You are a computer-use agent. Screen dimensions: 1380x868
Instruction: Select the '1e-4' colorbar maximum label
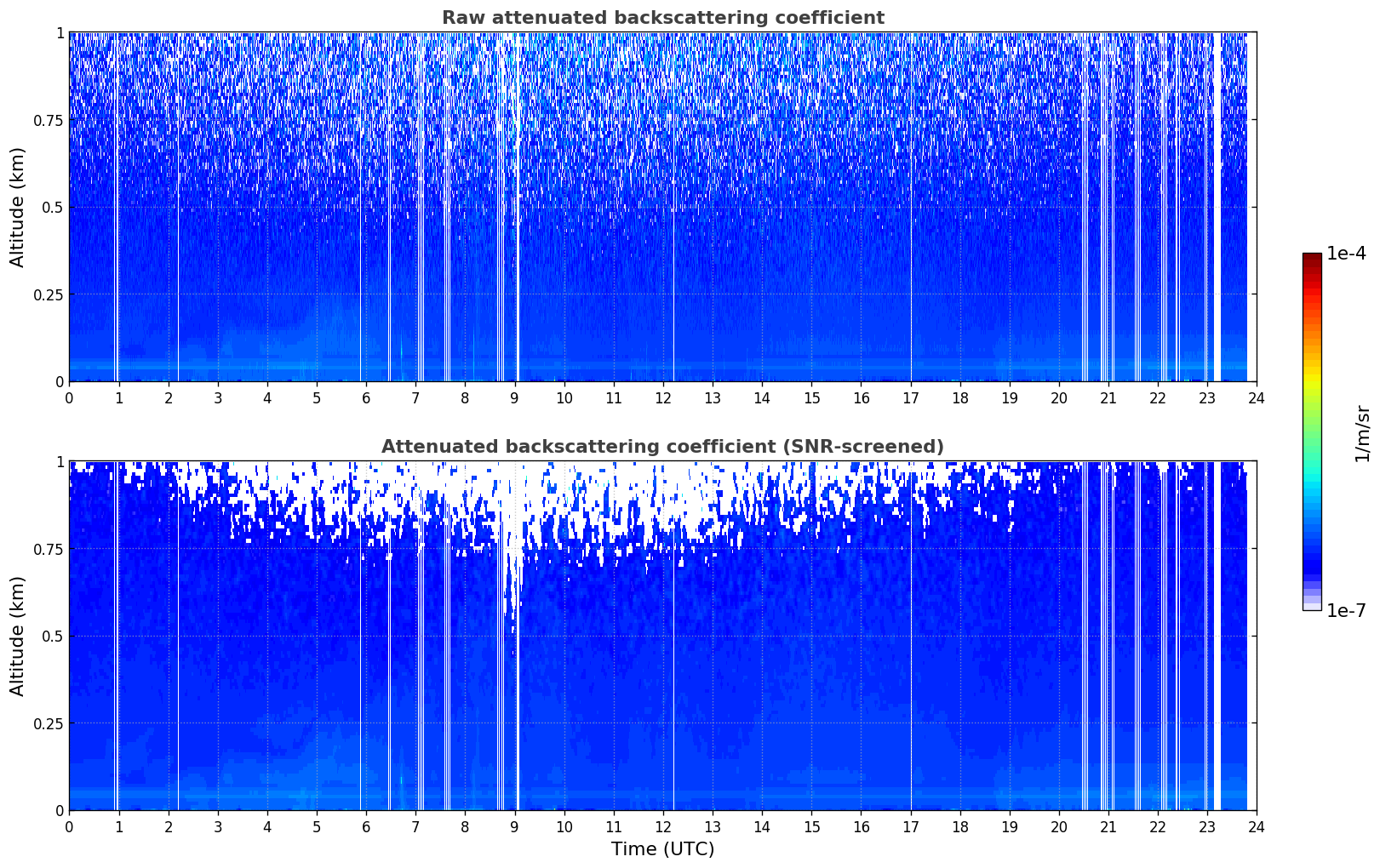pyautogui.click(x=1346, y=254)
